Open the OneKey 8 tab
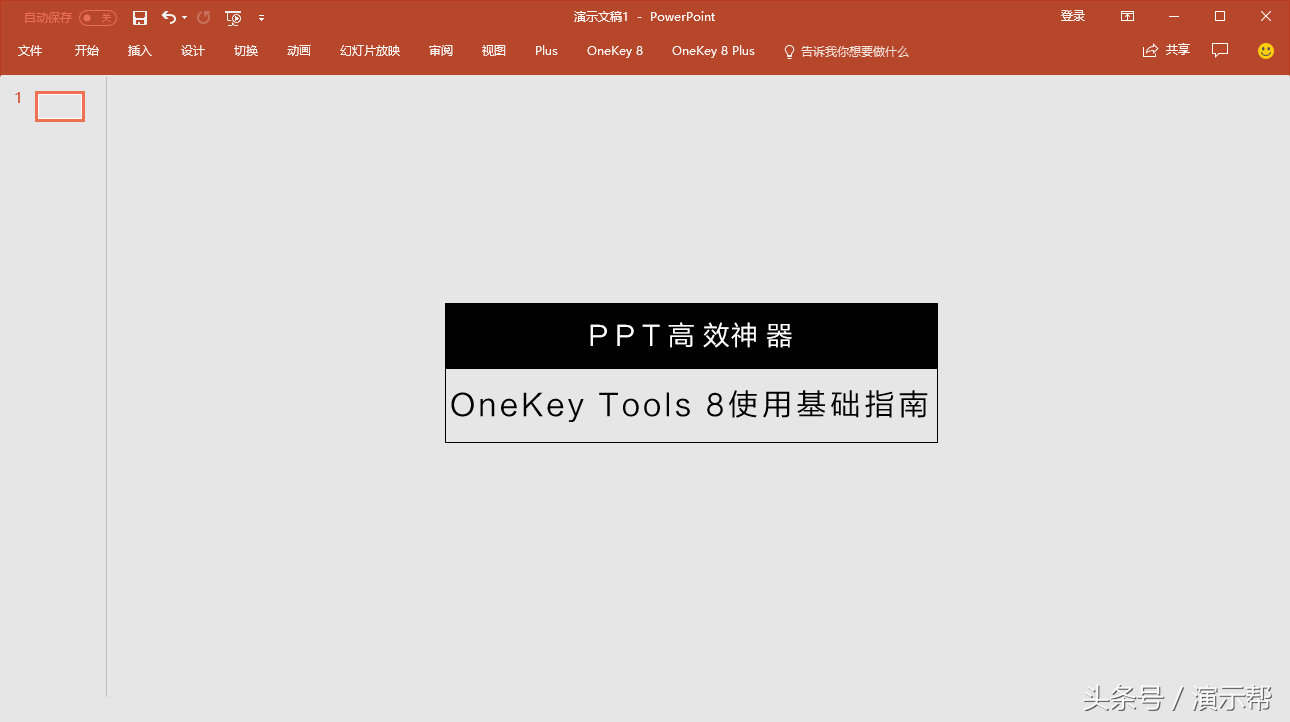This screenshot has height=722, width=1290. pos(615,51)
